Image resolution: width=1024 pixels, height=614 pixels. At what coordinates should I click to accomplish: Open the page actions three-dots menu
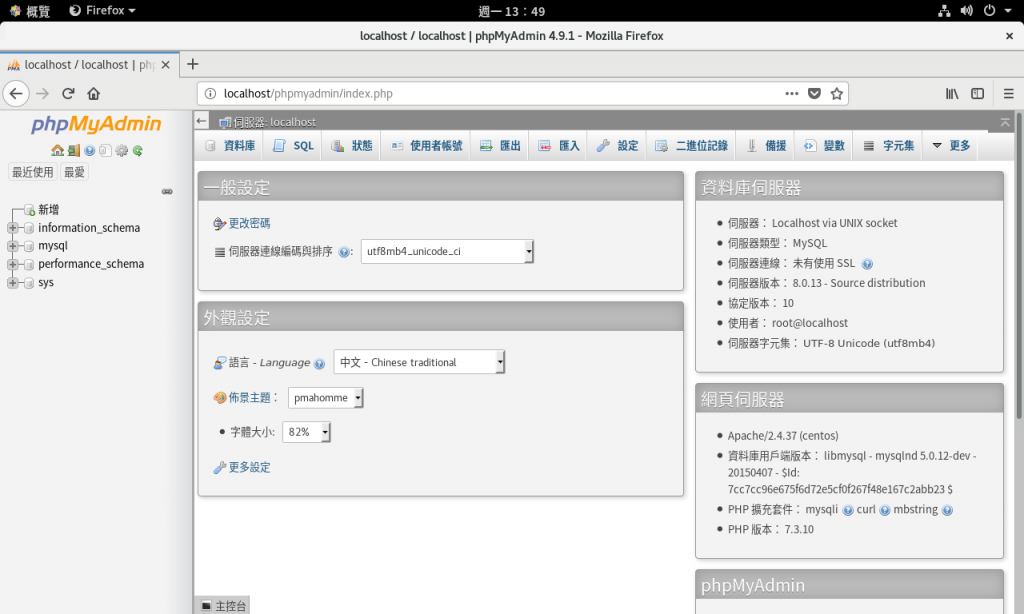click(x=792, y=93)
